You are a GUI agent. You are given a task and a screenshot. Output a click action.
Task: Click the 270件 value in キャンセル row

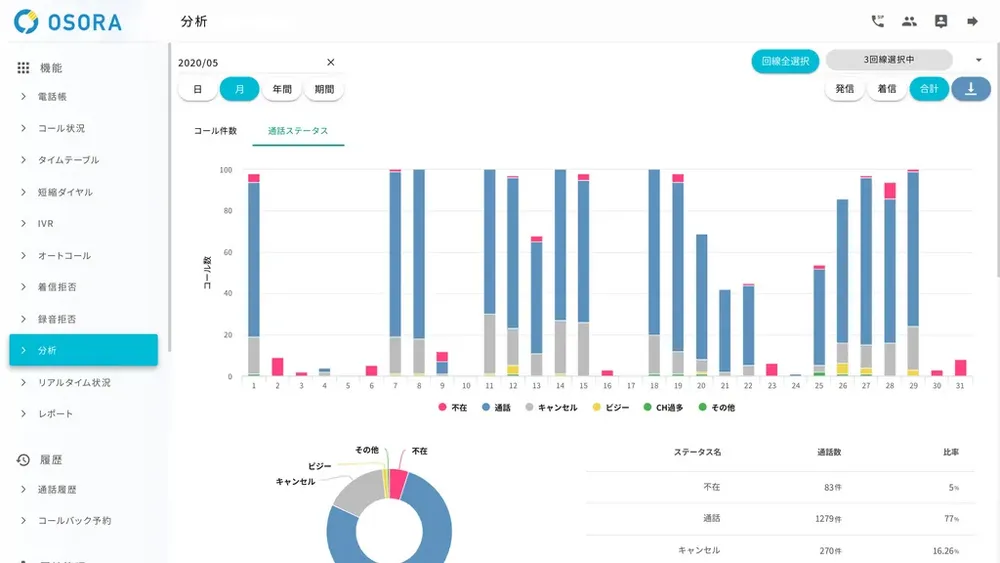pyautogui.click(x=830, y=550)
